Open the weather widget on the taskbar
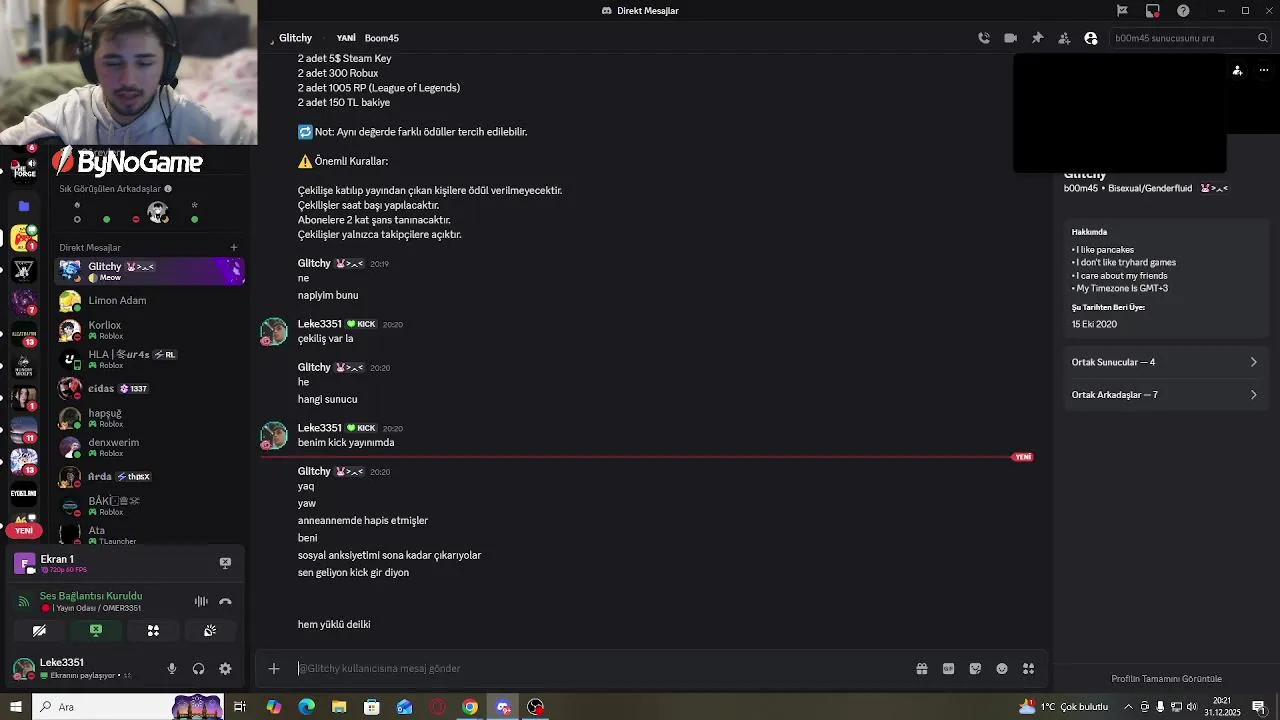Viewport: 1280px width, 720px height. coord(1063,707)
